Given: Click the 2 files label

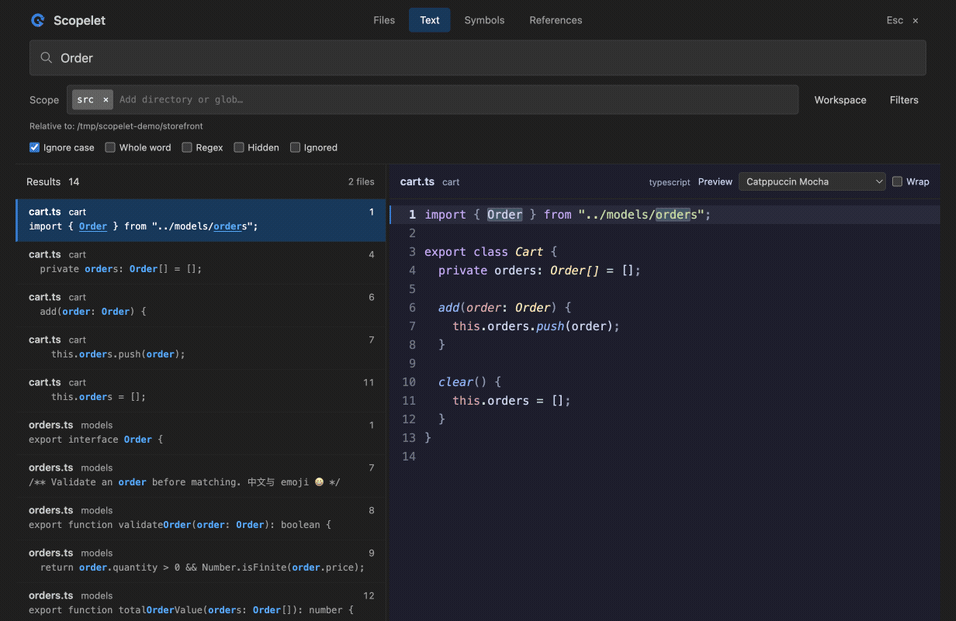Looking at the screenshot, I should [361, 182].
